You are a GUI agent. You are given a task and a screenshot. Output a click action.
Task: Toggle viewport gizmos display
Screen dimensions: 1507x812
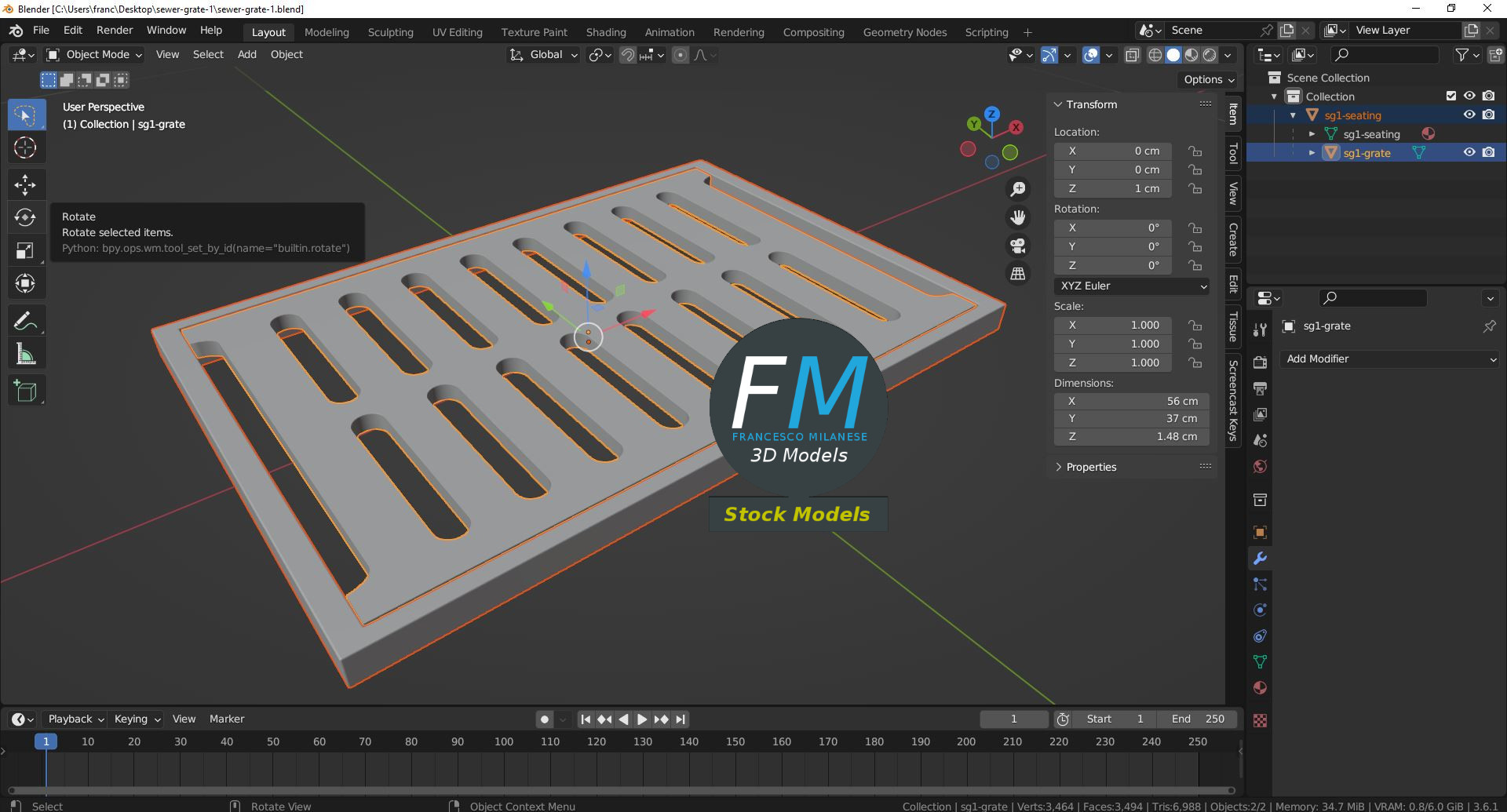(x=1049, y=55)
